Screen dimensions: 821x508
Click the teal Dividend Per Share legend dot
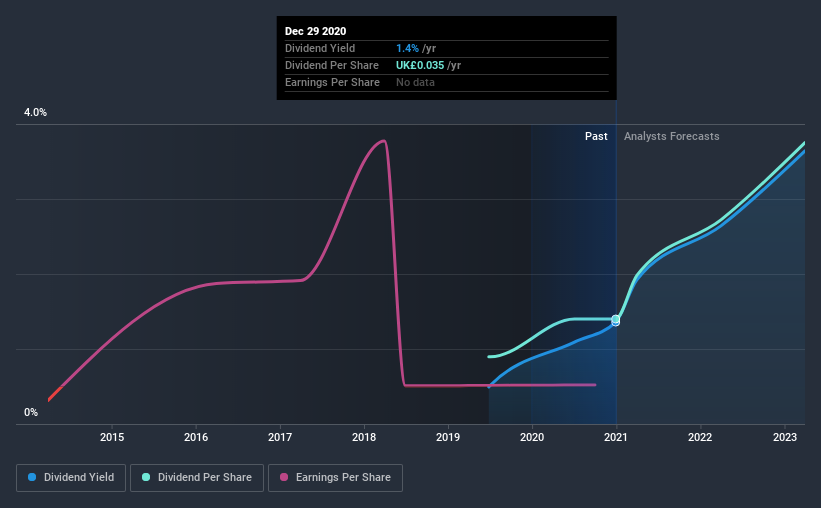[x=146, y=477]
